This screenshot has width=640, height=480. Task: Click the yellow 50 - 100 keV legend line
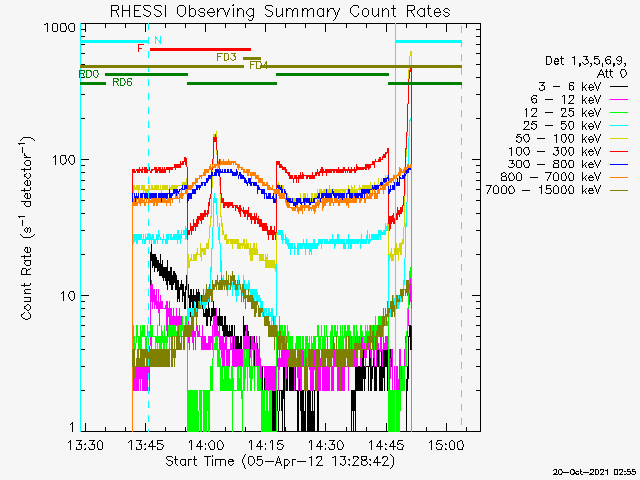[619, 139]
